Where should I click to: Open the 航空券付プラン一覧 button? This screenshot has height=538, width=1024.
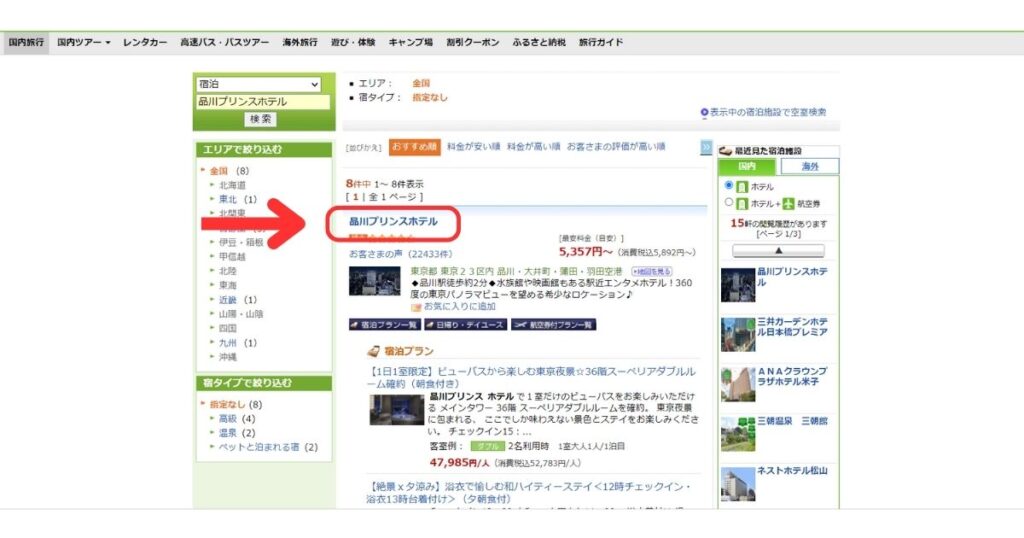554,325
